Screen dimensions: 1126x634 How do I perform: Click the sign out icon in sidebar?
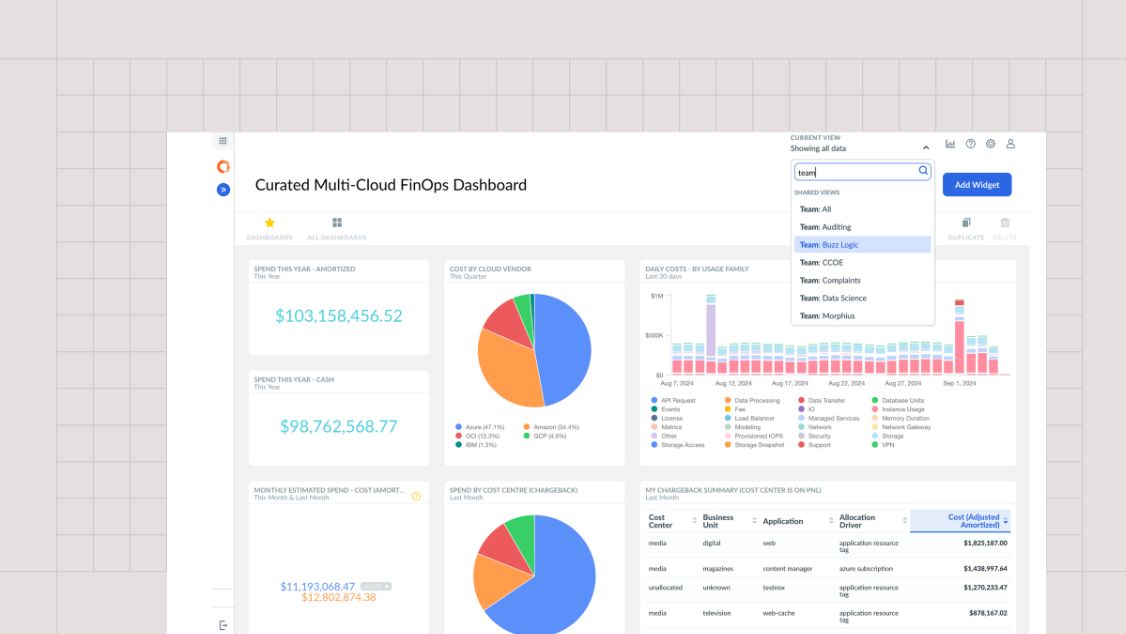[223, 625]
